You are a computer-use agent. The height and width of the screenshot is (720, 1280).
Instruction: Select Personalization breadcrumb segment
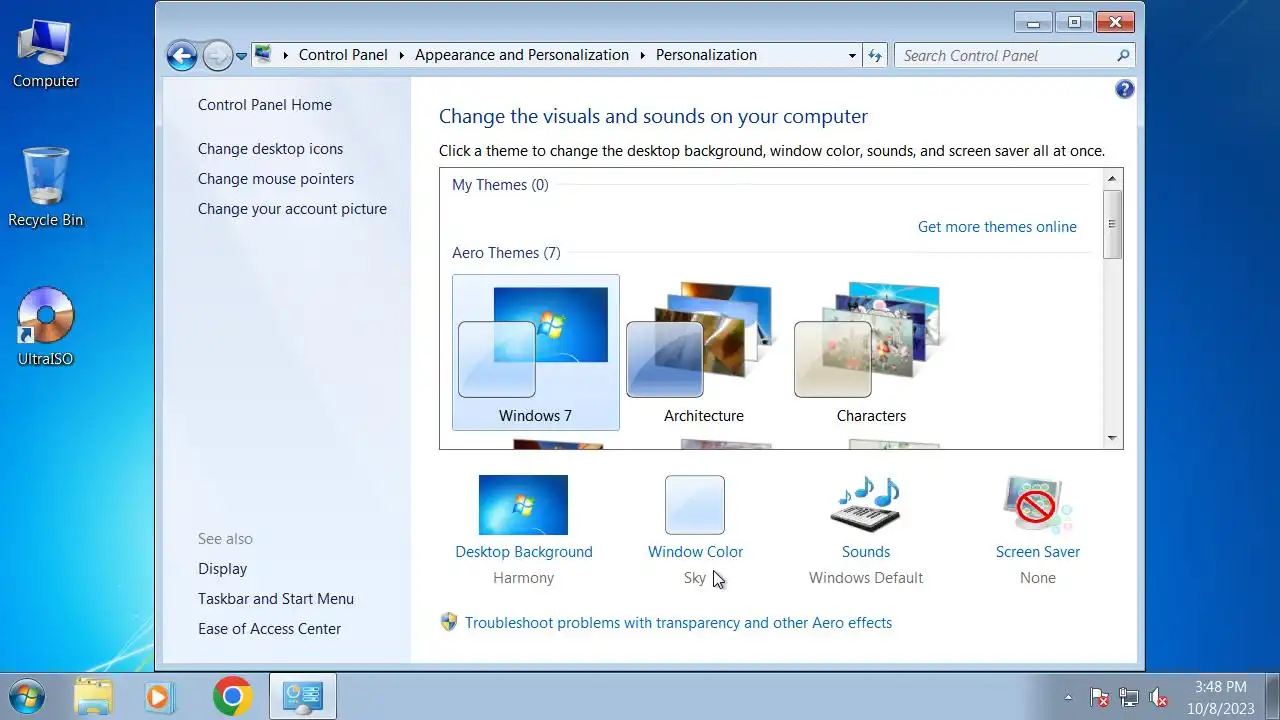(x=706, y=55)
